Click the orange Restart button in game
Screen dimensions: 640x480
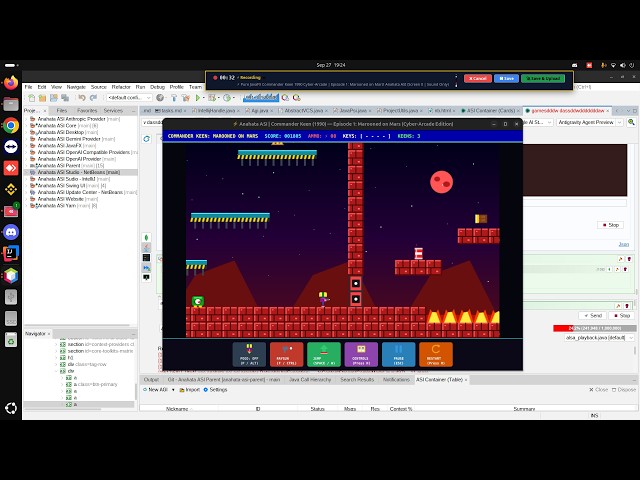(x=436, y=354)
